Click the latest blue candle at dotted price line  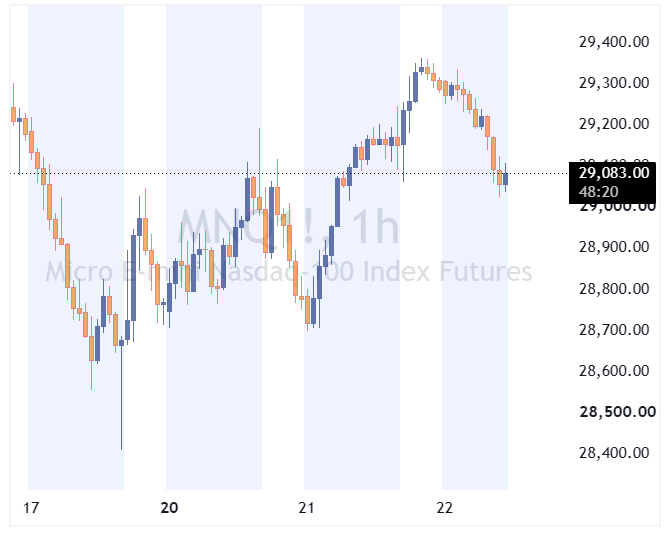(x=505, y=179)
